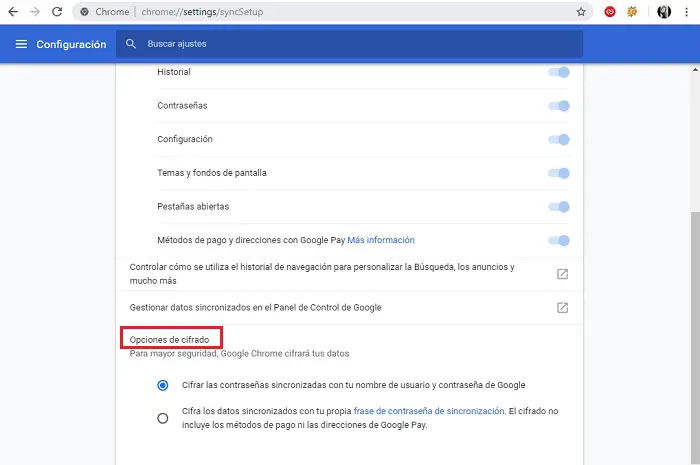Screen dimensions: 700x465
Task: Open the Más información link
Action: pyautogui.click(x=381, y=240)
